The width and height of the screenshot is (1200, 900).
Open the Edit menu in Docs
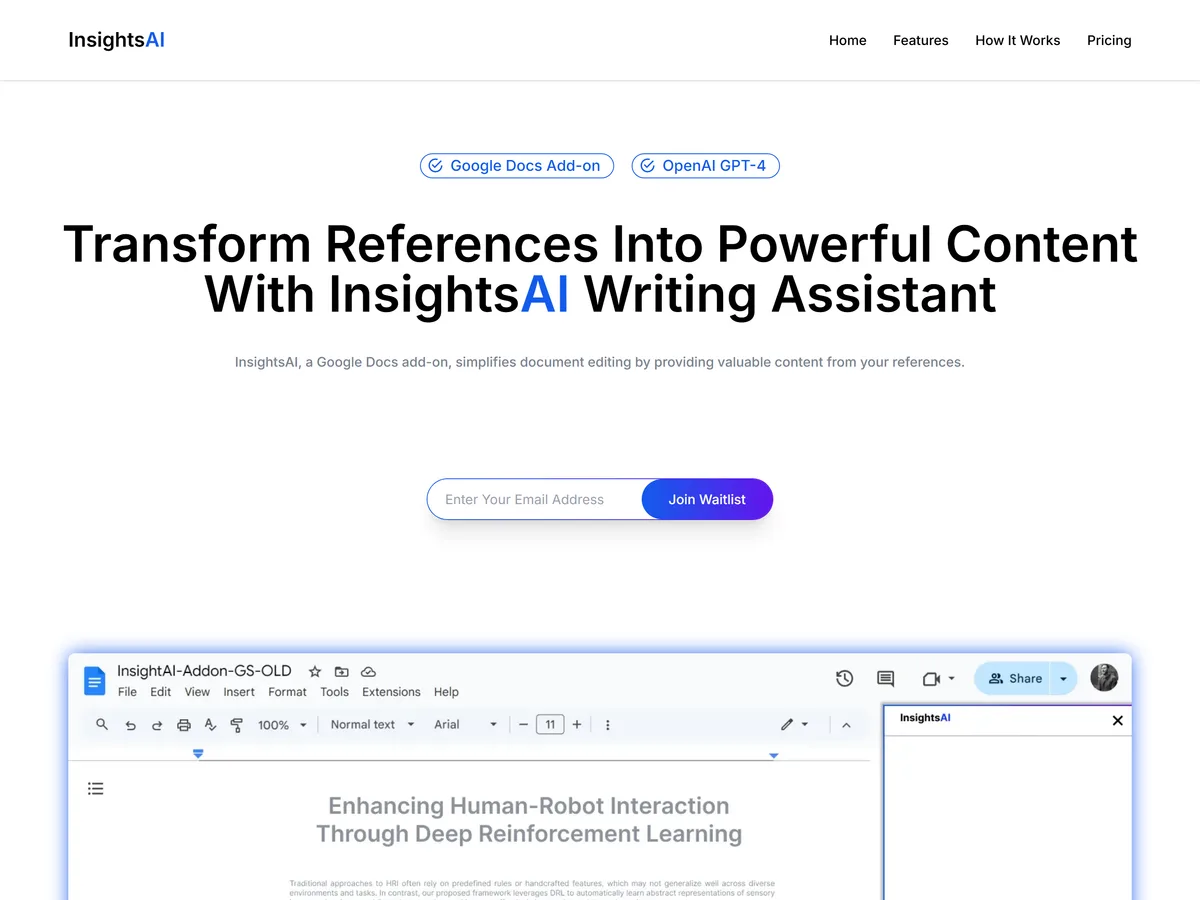[161, 692]
